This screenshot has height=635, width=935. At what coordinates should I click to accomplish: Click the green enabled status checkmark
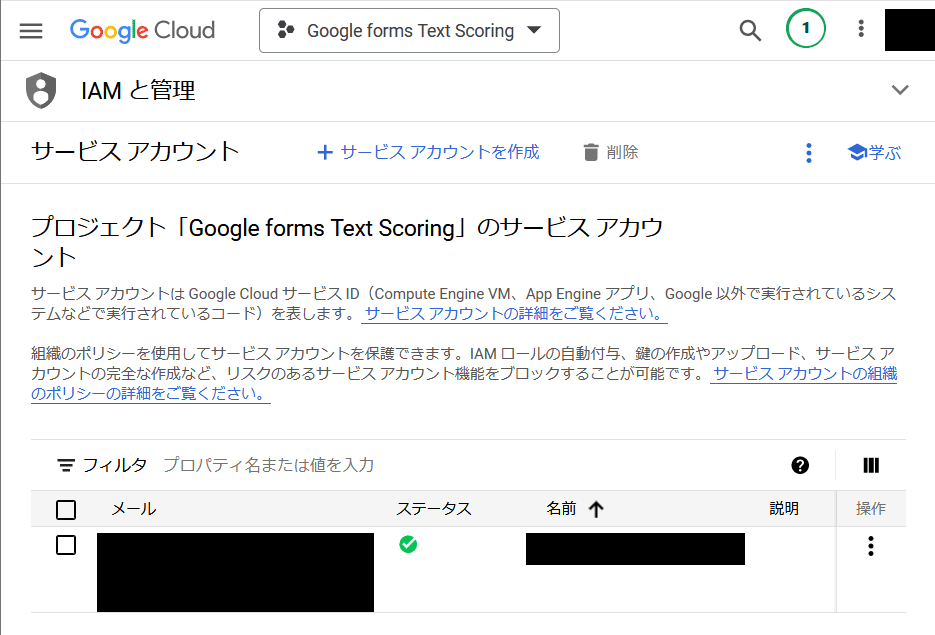[408, 544]
